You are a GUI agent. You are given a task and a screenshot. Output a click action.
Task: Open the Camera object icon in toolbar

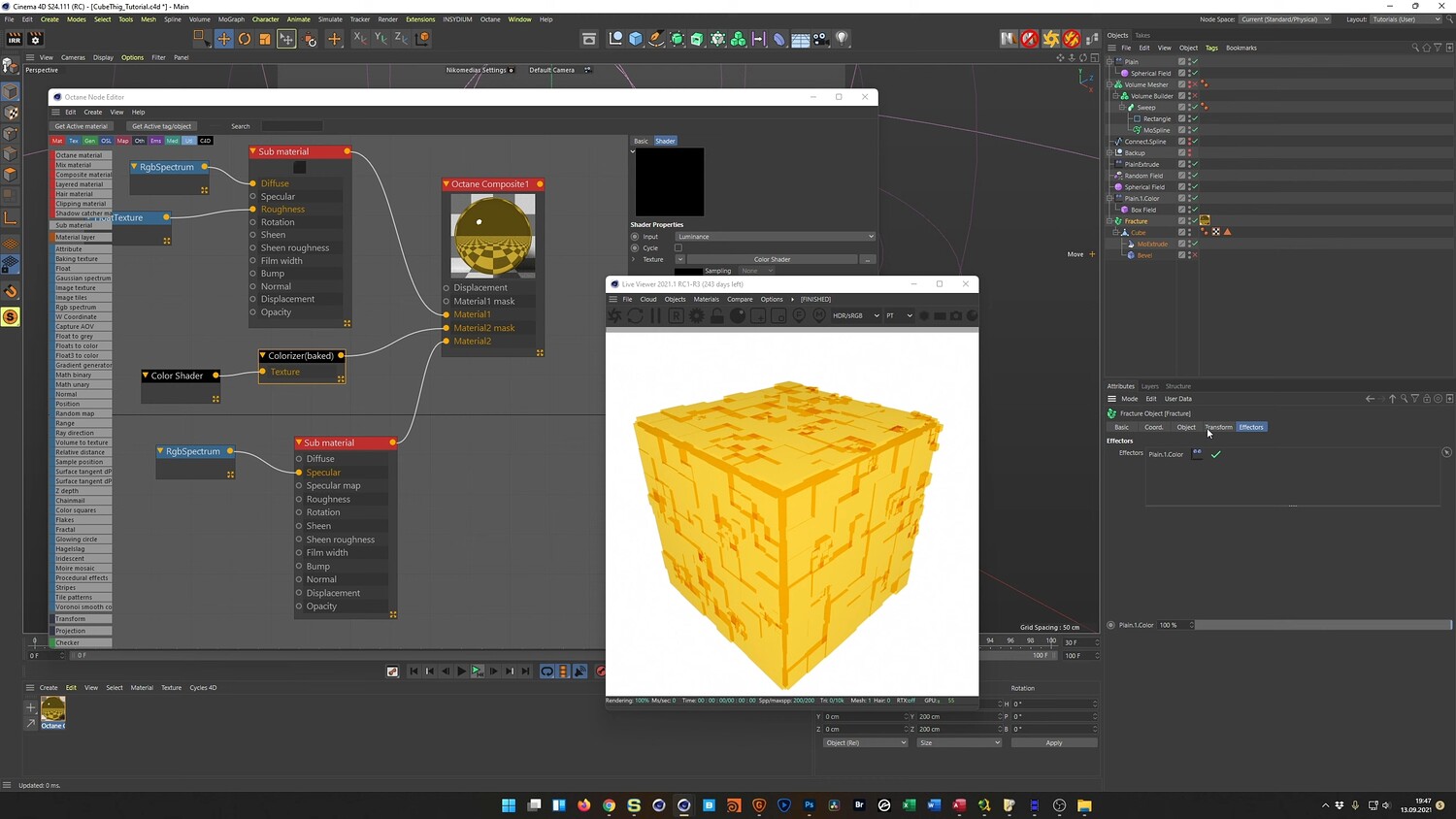tap(821, 39)
